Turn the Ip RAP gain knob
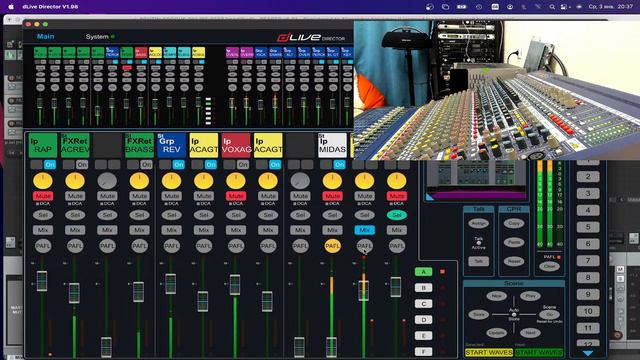This screenshot has width=640, height=360. 43,180
